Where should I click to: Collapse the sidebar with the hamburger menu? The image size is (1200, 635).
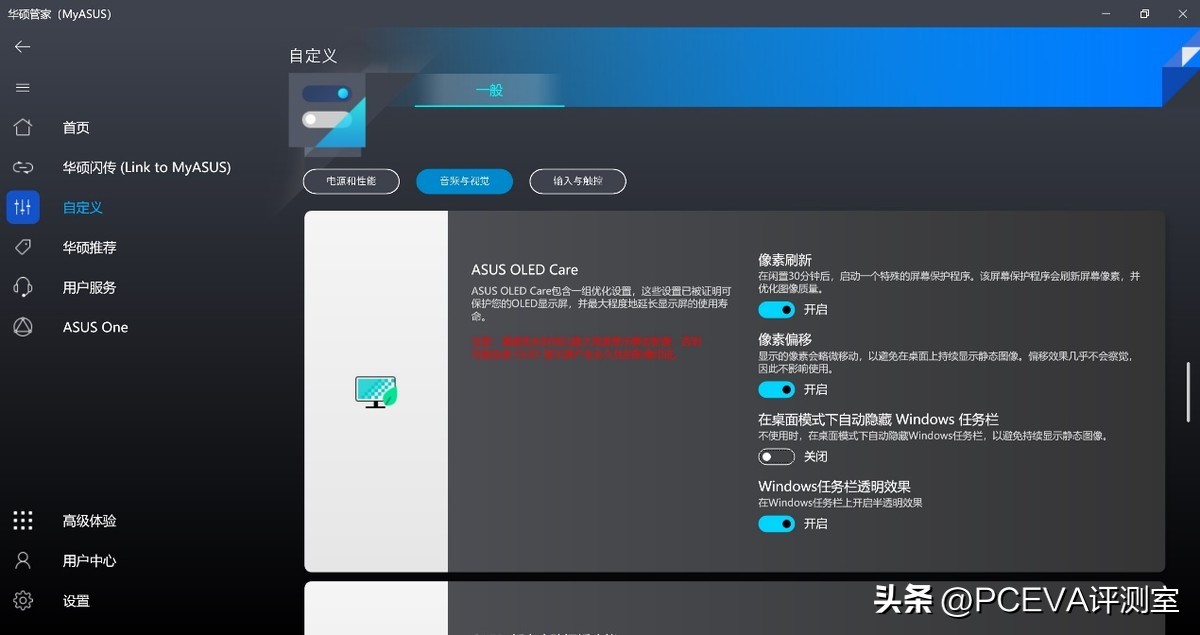pos(22,87)
